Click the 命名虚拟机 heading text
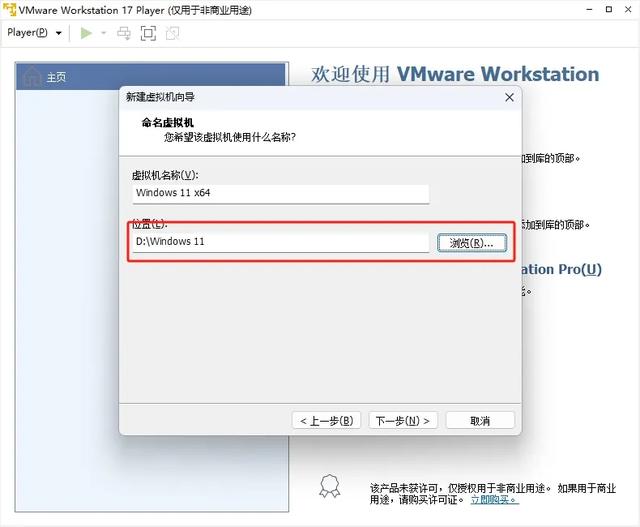640x527 pixels. point(168,122)
